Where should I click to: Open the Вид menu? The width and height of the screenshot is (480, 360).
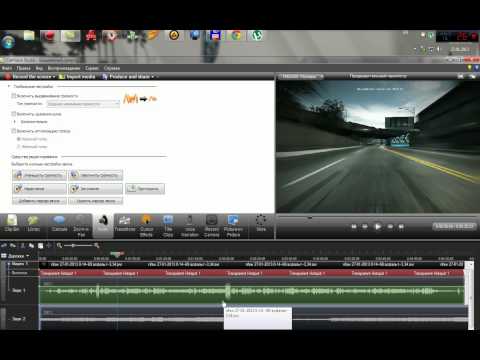pyautogui.click(x=39, y=68)
